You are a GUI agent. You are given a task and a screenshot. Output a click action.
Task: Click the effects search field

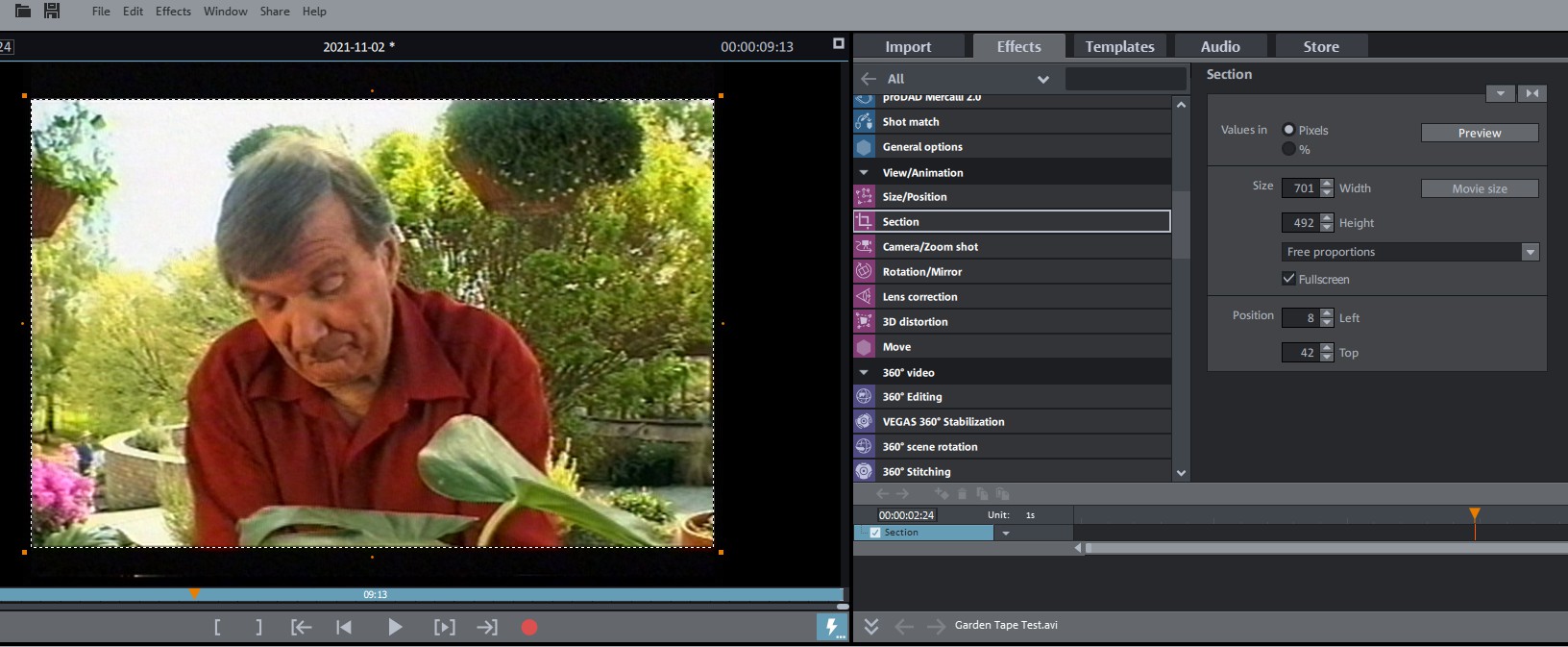(x=1125, y=79)
